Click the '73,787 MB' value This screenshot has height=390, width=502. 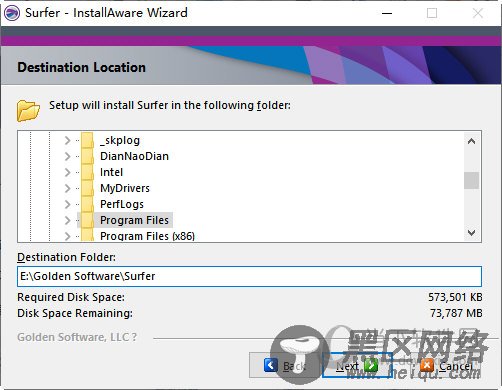point(456,313)
